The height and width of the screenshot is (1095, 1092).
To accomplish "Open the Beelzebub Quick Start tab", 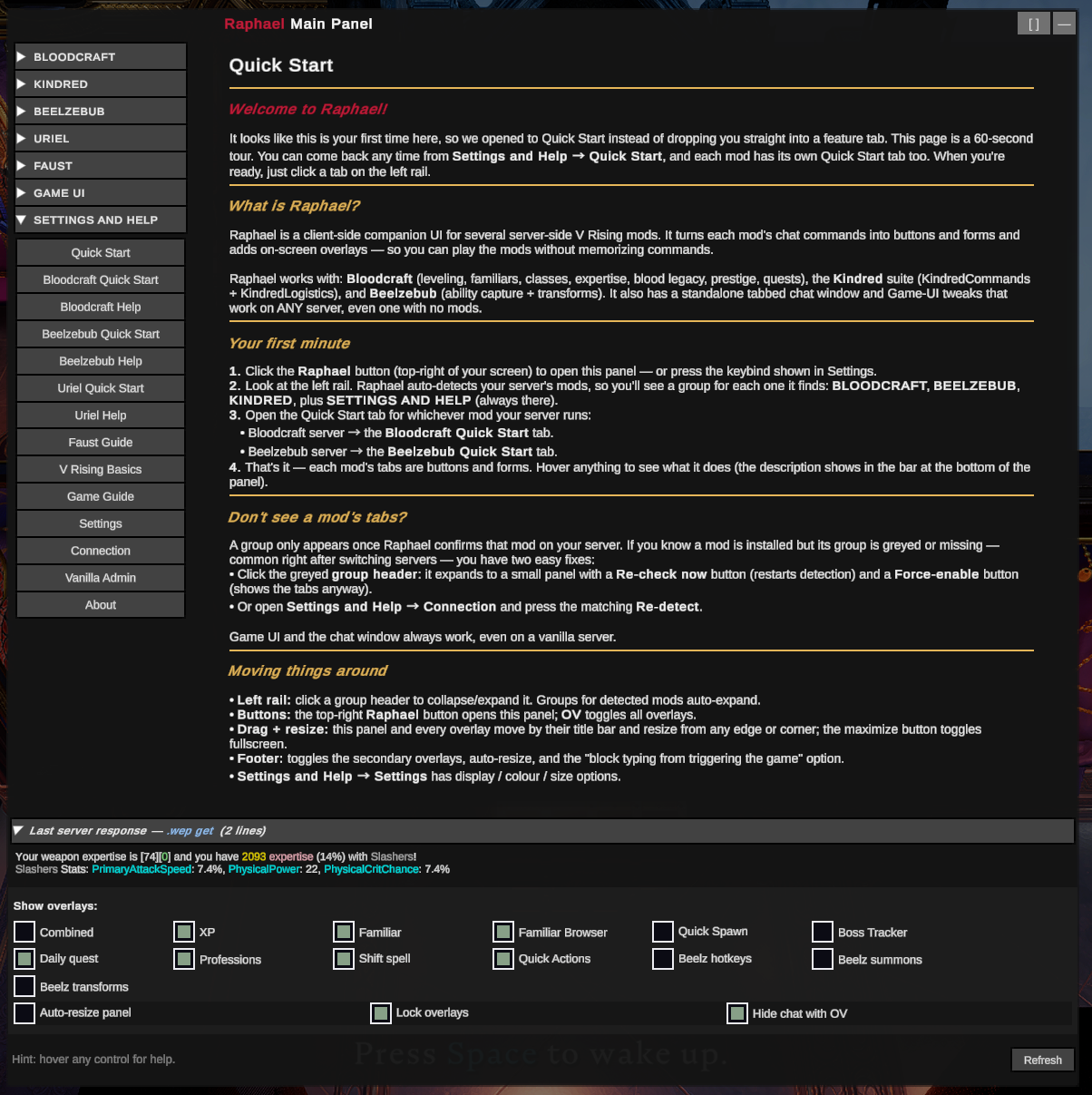I will click(101, 334).
